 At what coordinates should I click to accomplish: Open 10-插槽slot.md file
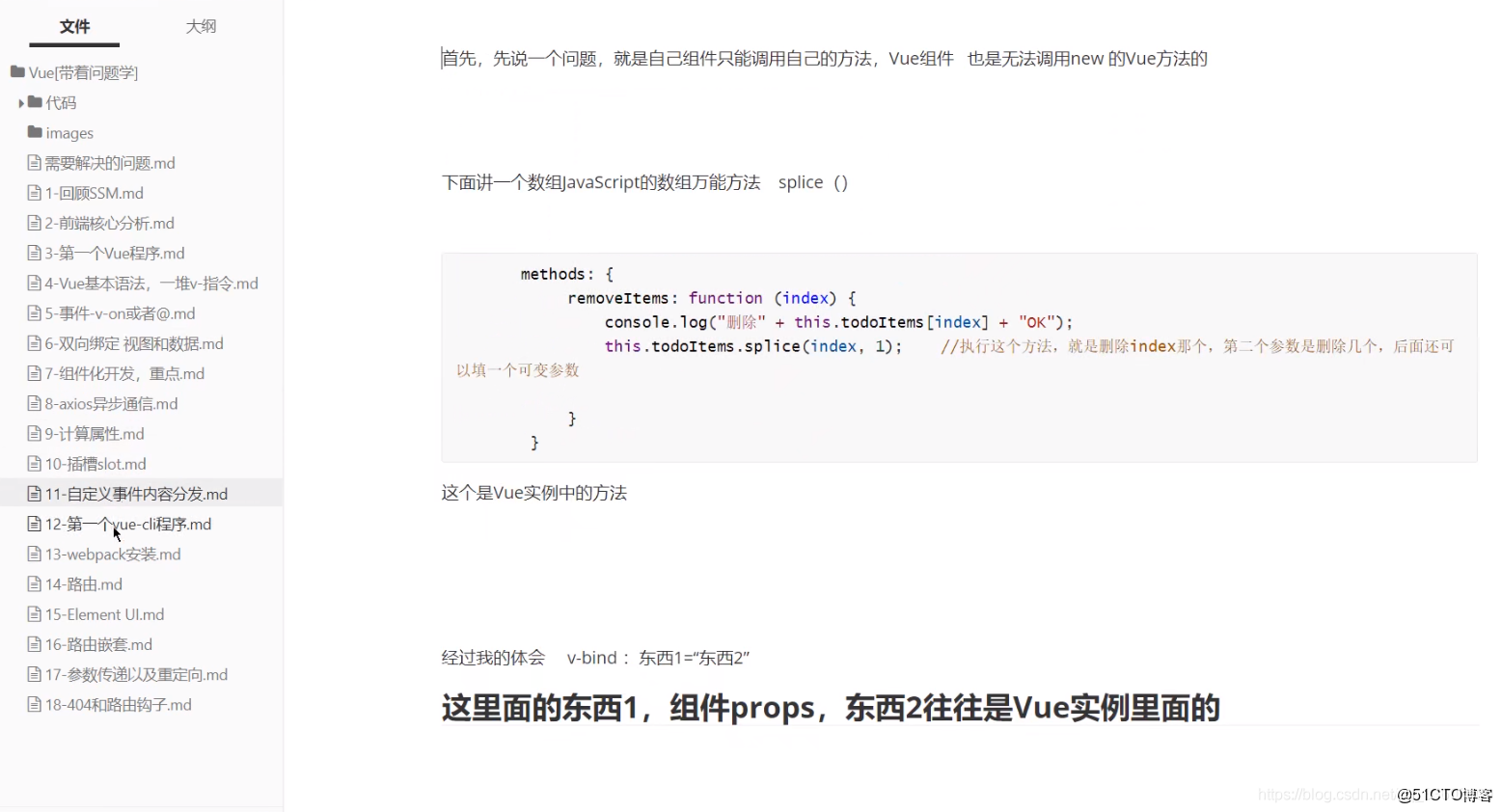point(96,464)
